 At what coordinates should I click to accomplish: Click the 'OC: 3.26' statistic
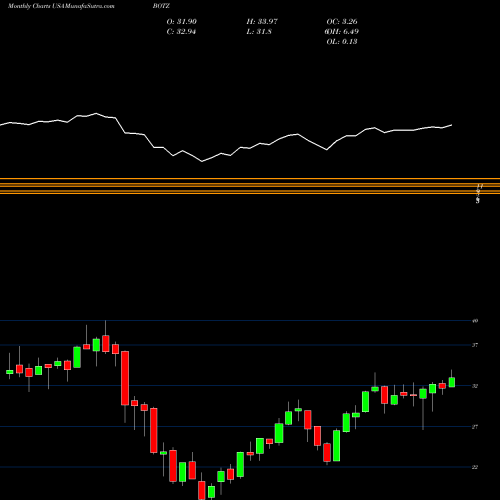tap(342, 22)
